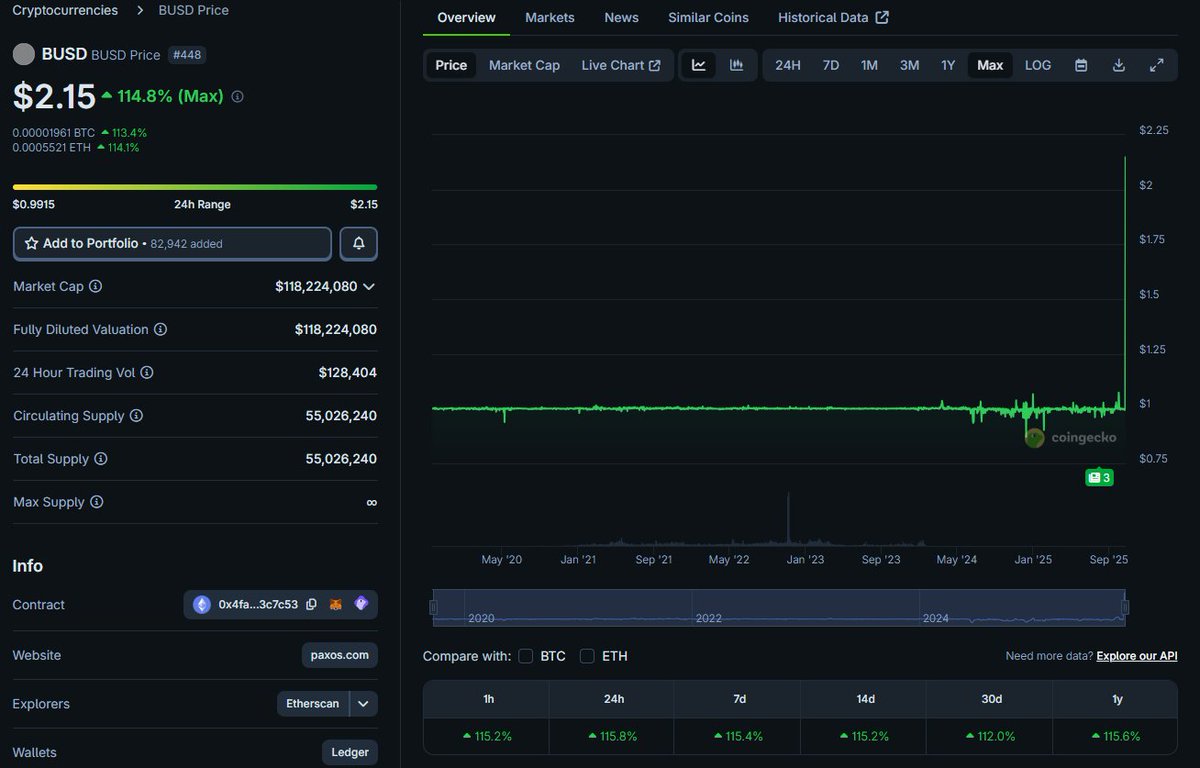Show Fully Diluted Valuation info tooltip

click(160, 329)
